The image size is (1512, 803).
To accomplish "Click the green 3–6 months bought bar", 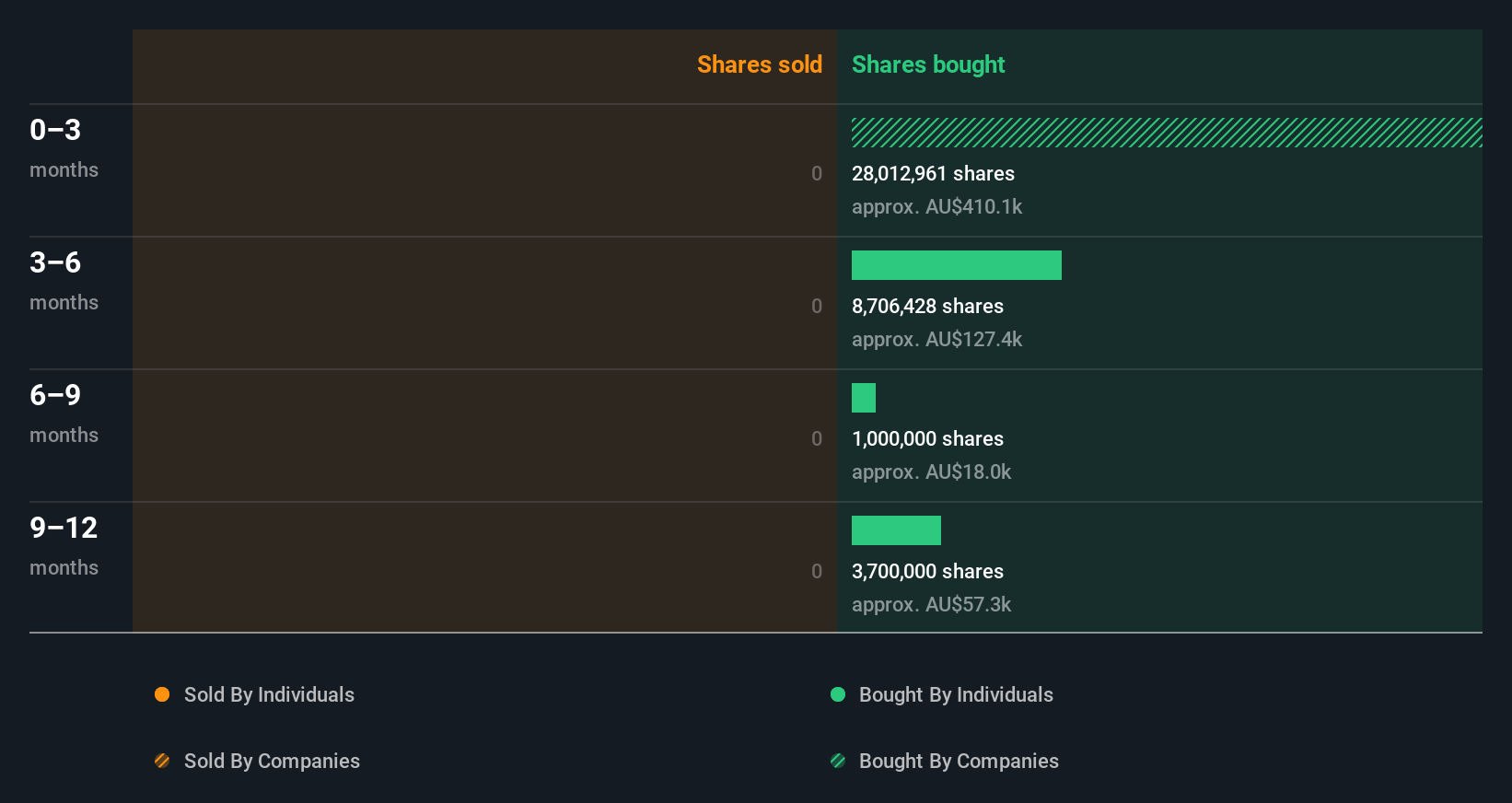I will pos(957,265).
